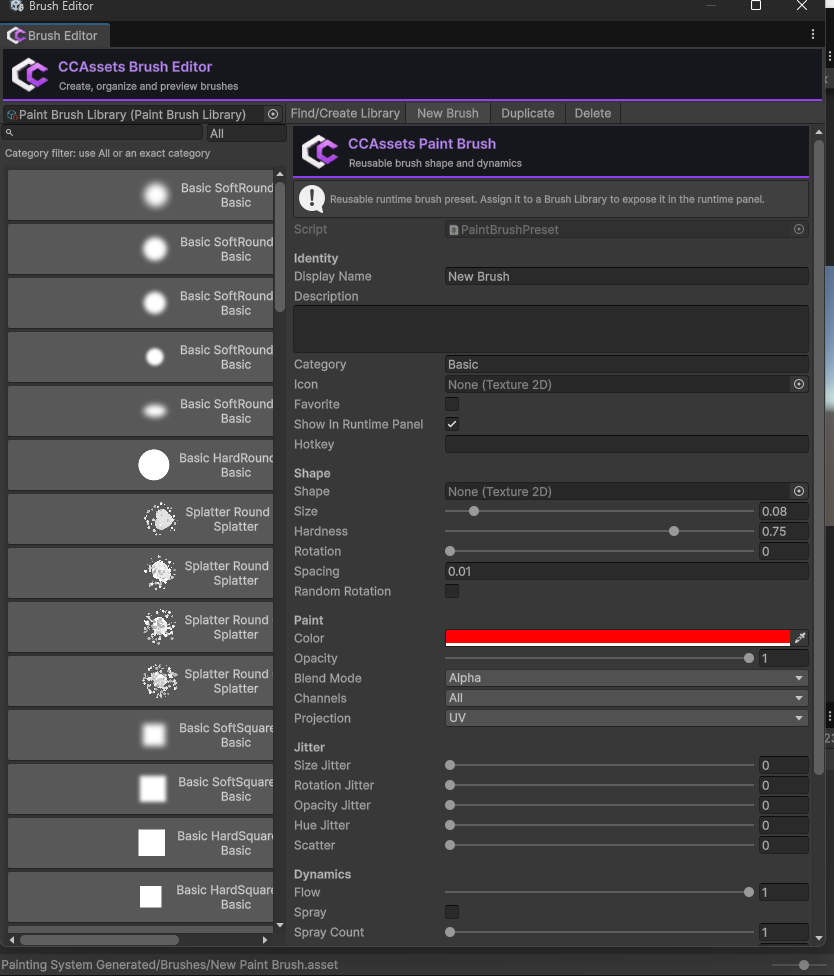Screen dimensions: 834x976
Task: Open the Channels dropdown
Action: coord(626,698)
